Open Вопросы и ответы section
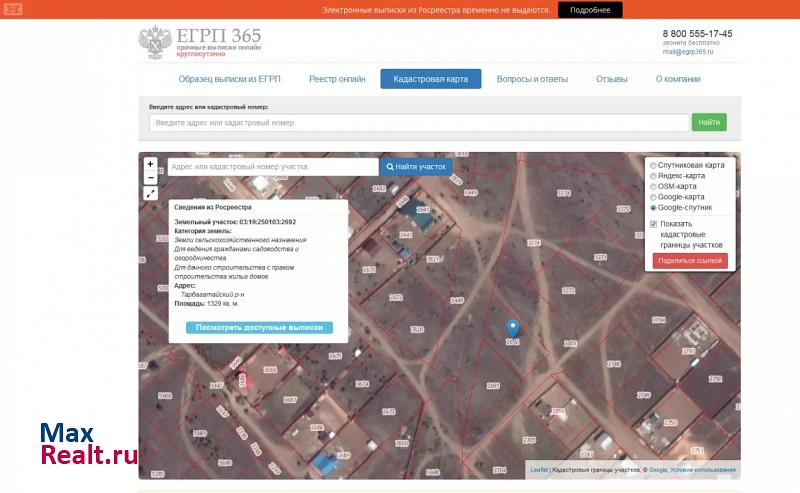The height and width of the screenshot is (493, 800). (x=532, y=79)
